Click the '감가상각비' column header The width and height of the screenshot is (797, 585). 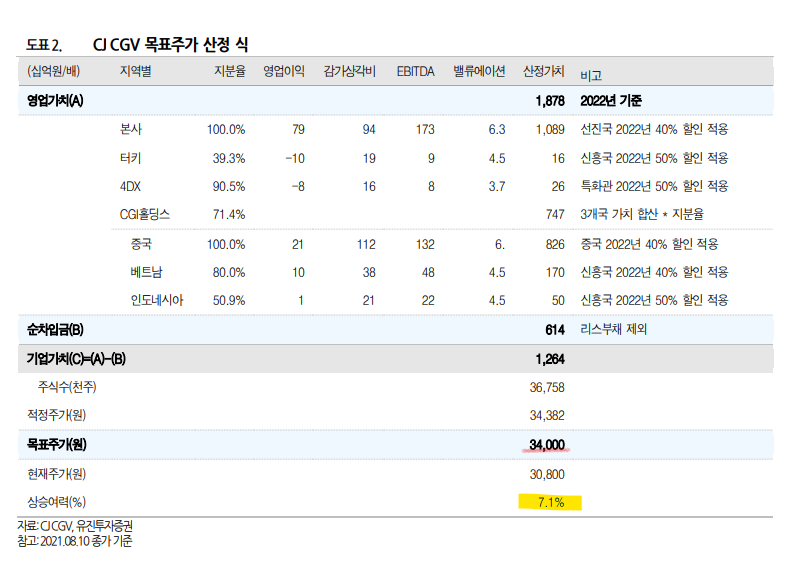click(x=350, y=71)
